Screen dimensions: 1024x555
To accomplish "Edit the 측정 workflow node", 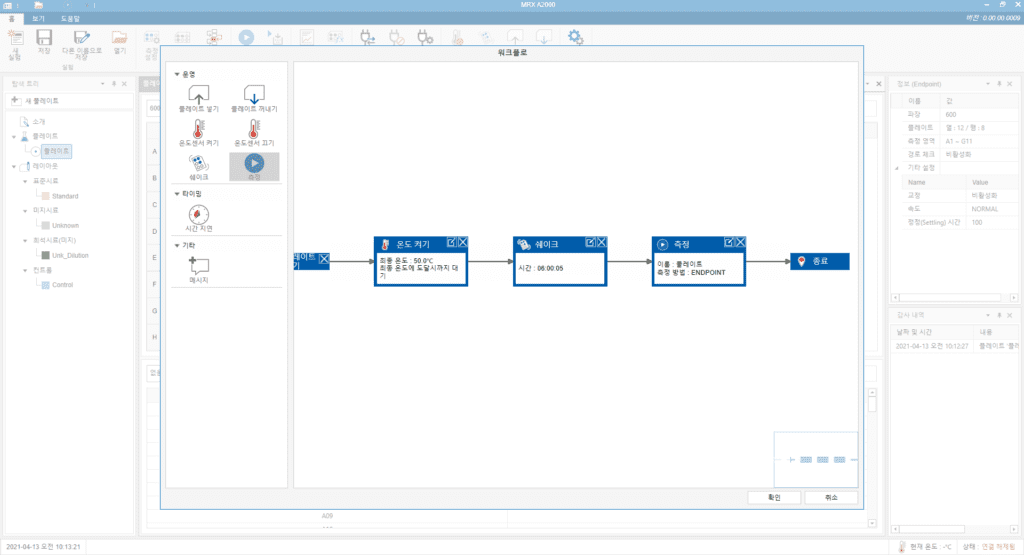I will pos(729,242).
